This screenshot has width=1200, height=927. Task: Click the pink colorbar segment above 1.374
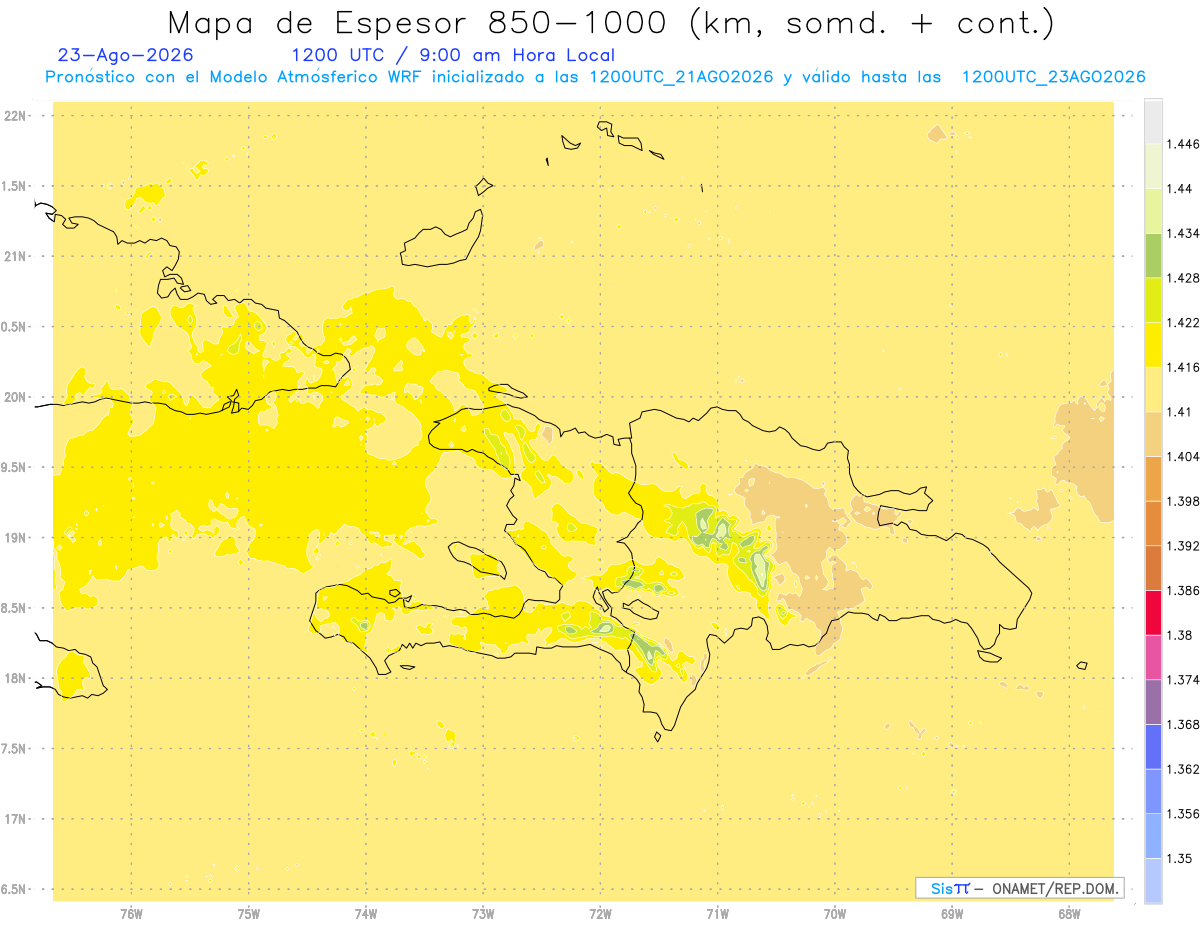point(1153,657)
